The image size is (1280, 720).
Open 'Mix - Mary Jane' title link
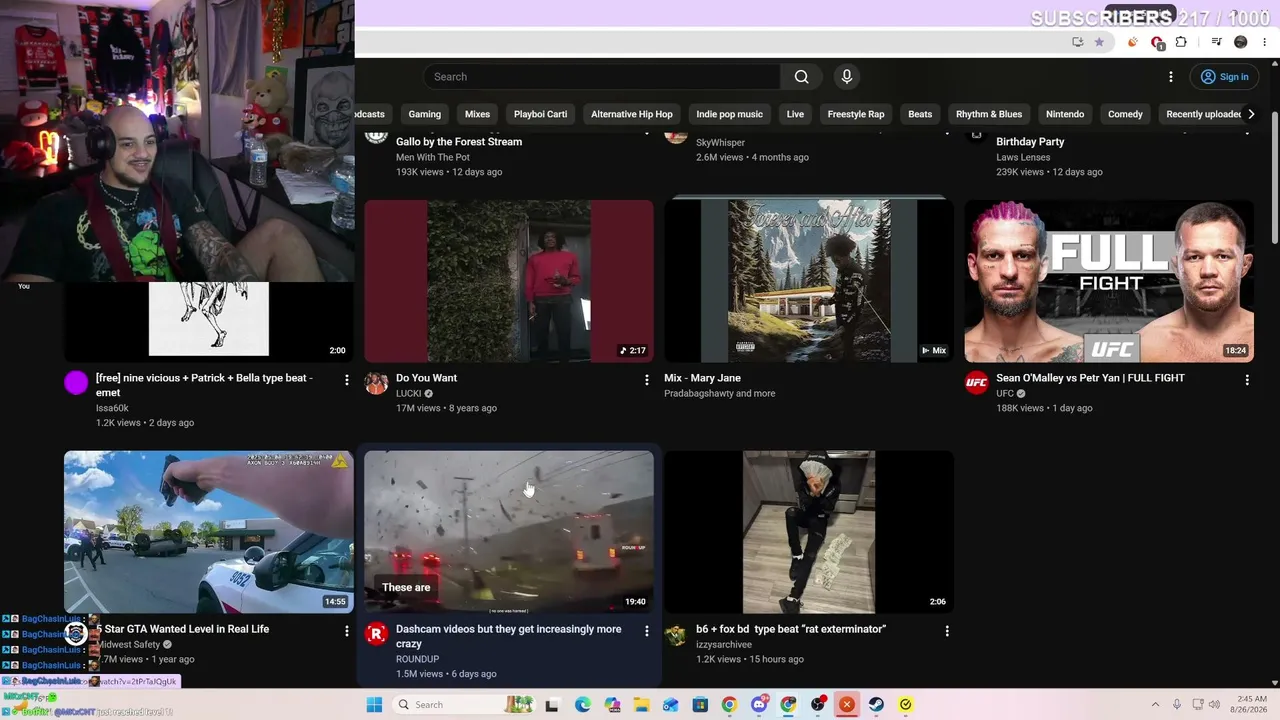702,378
